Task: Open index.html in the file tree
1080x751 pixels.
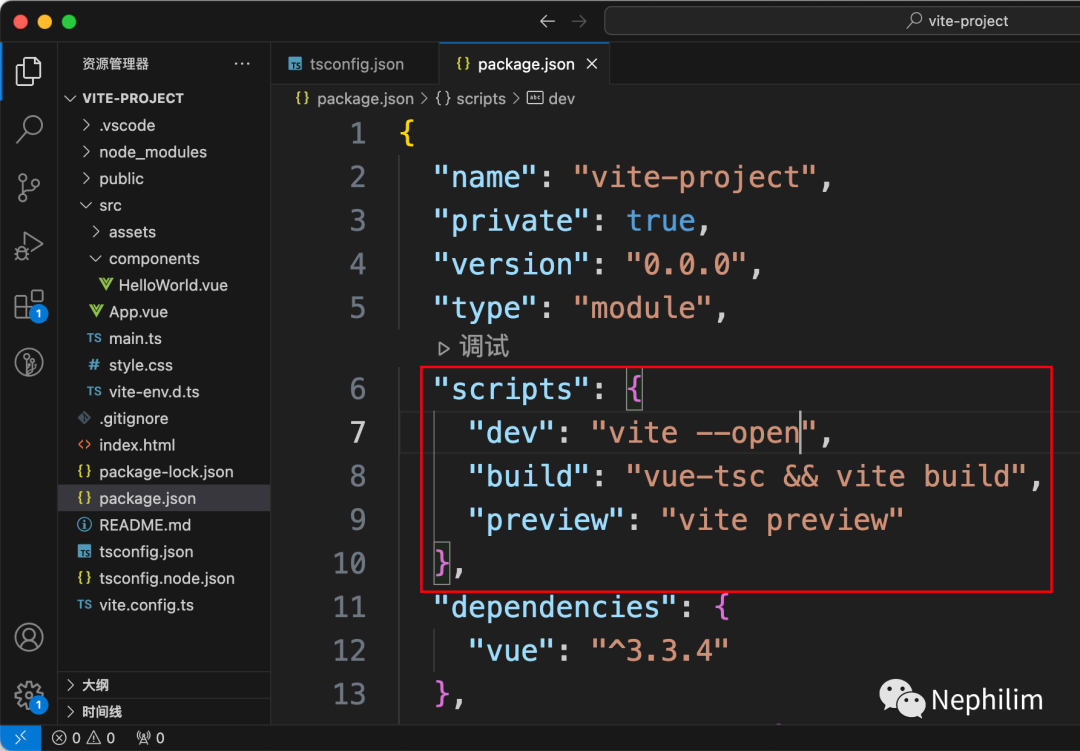Action: click(x=164, y=445)
